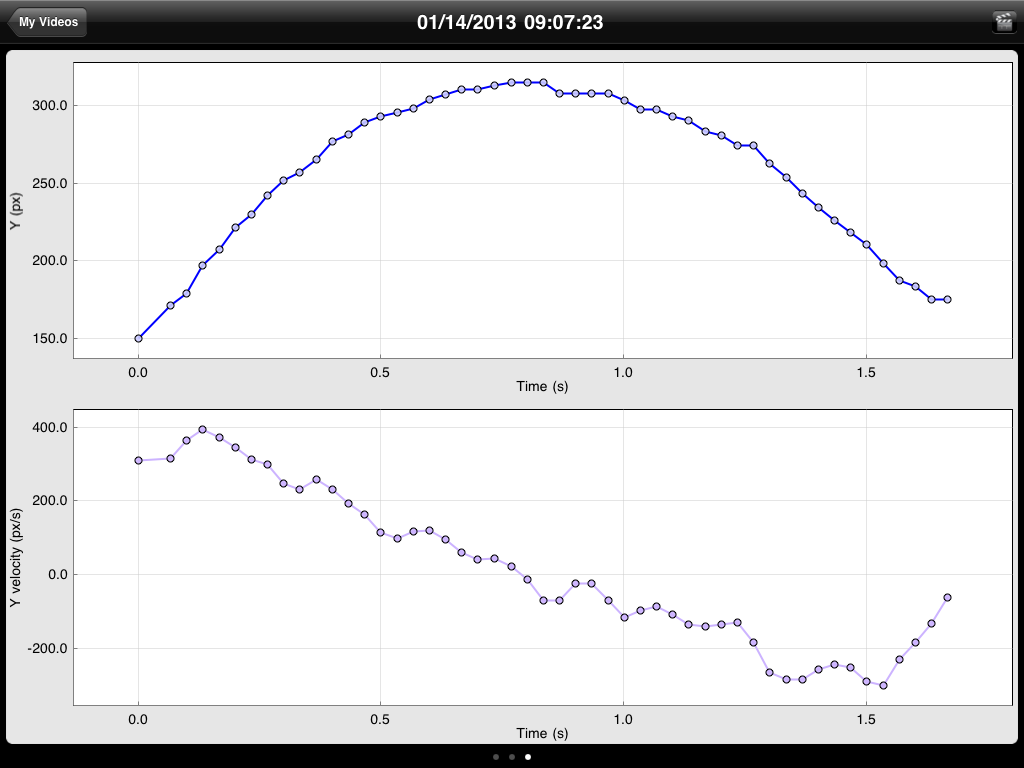Tap the first velocity point at 0.0 s

(x=138, y=460)
